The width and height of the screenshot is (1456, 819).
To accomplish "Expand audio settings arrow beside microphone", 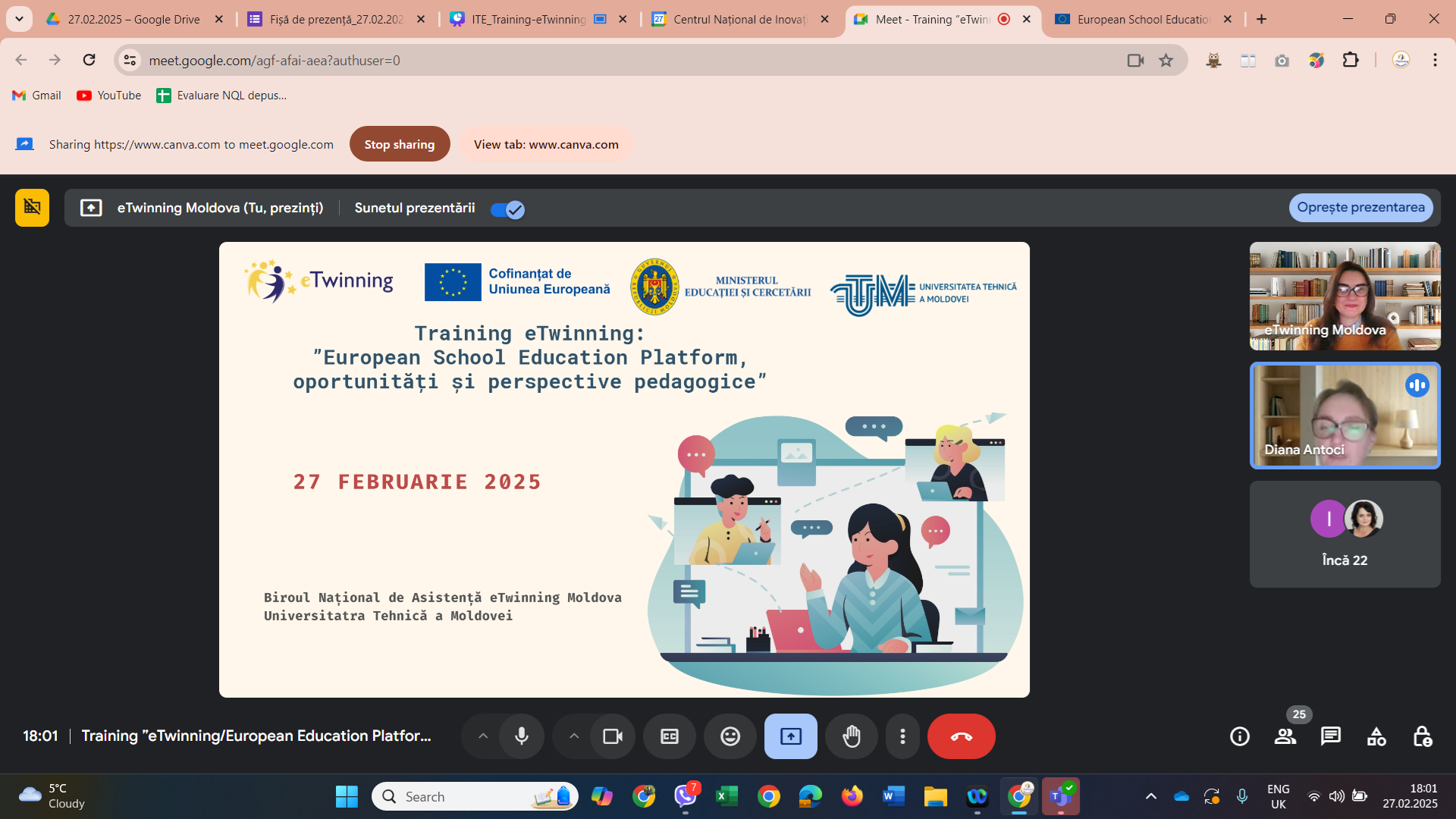I will coord(483,736).
